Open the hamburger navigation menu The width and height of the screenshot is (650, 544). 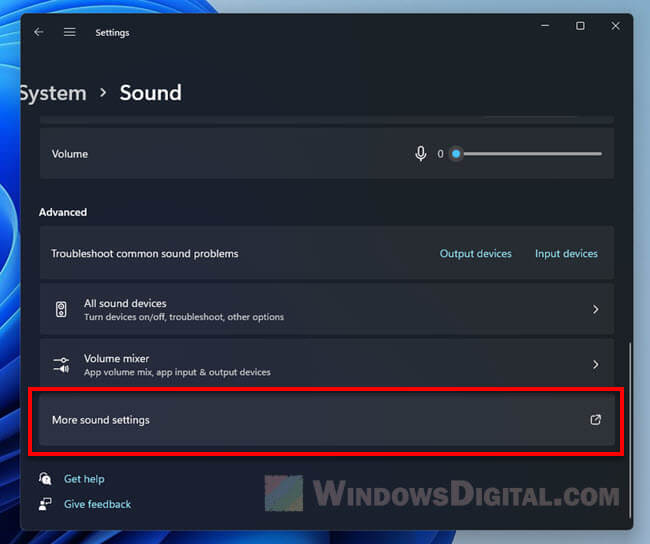70,32
